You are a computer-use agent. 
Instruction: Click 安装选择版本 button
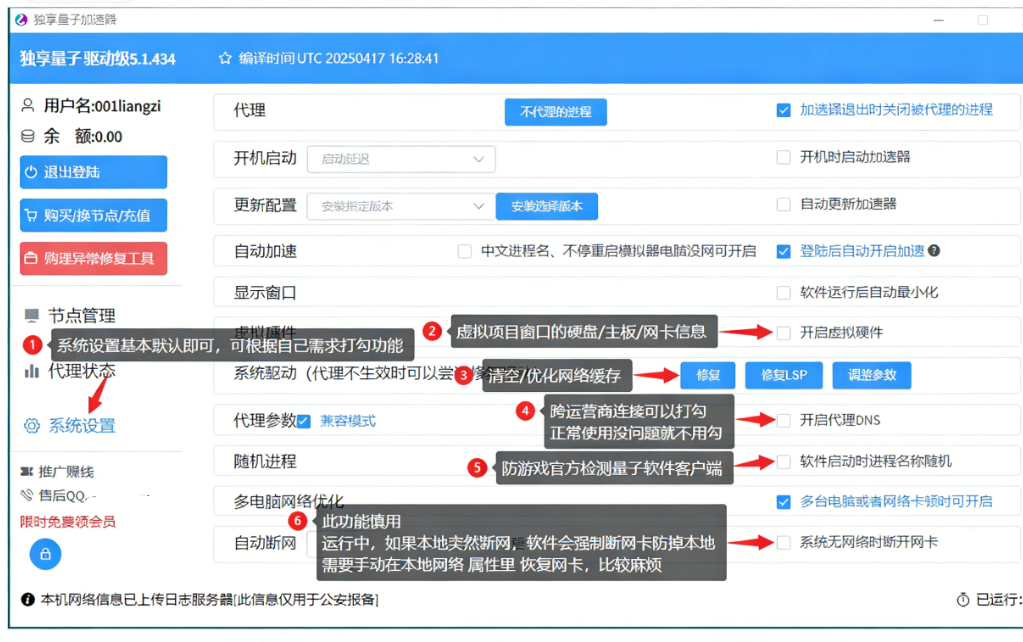(x=547, y=206)
